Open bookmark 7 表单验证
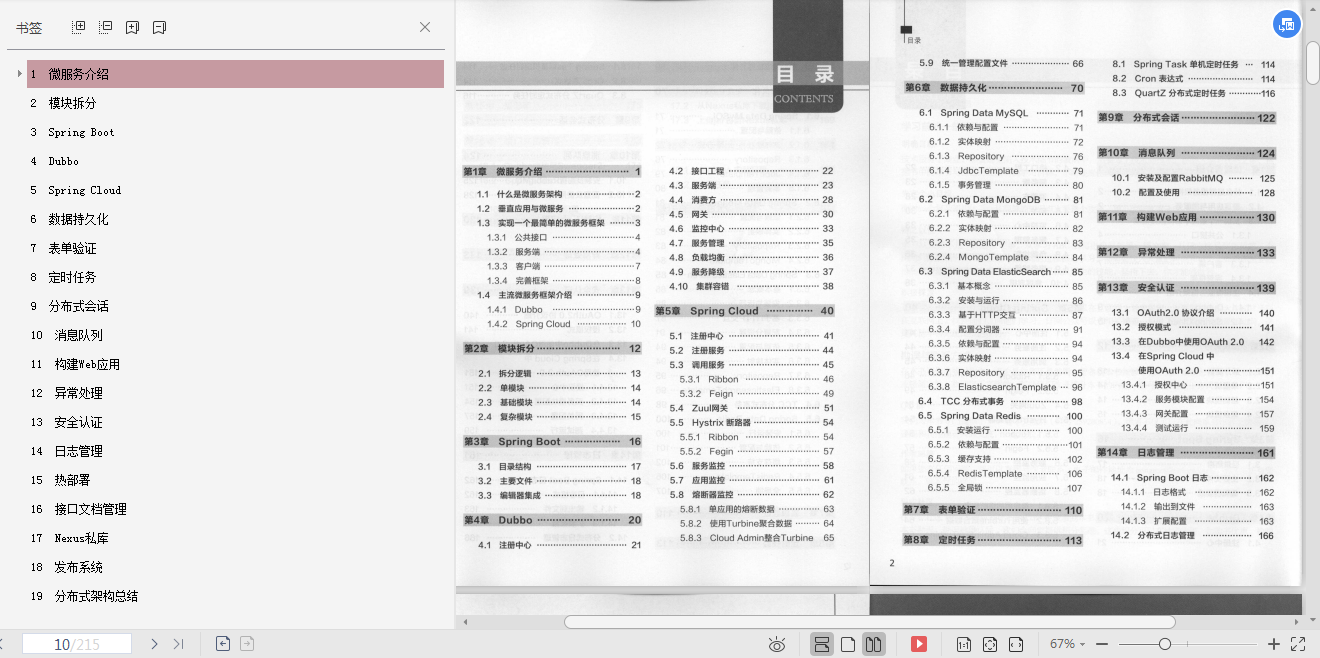Viewport: 1320px width, 658px height. (x=235, y=248)
